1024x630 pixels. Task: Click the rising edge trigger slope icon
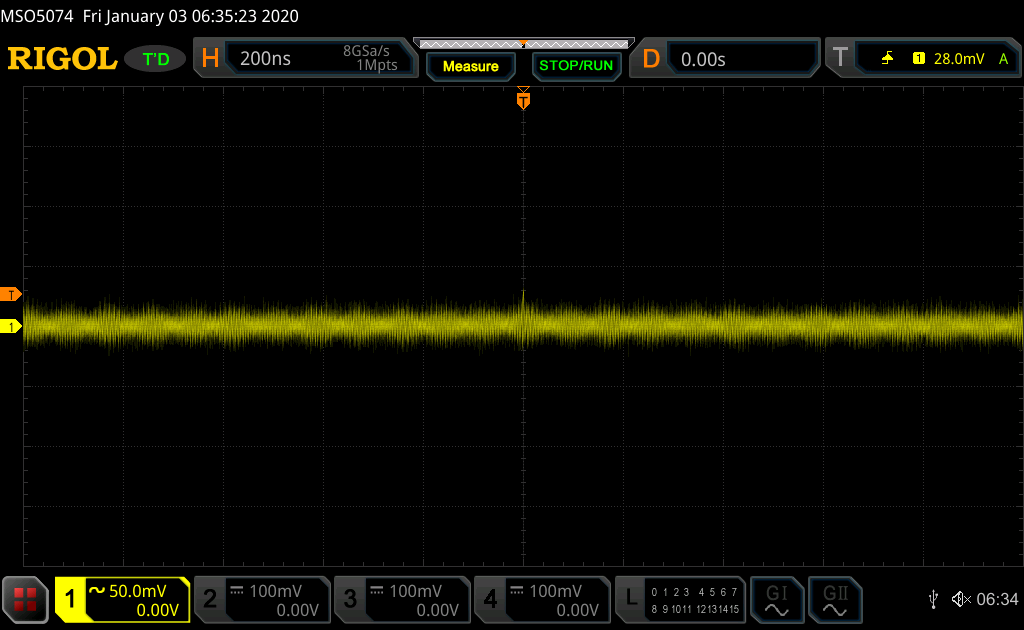pyautogui.click(x=887, y=59)
